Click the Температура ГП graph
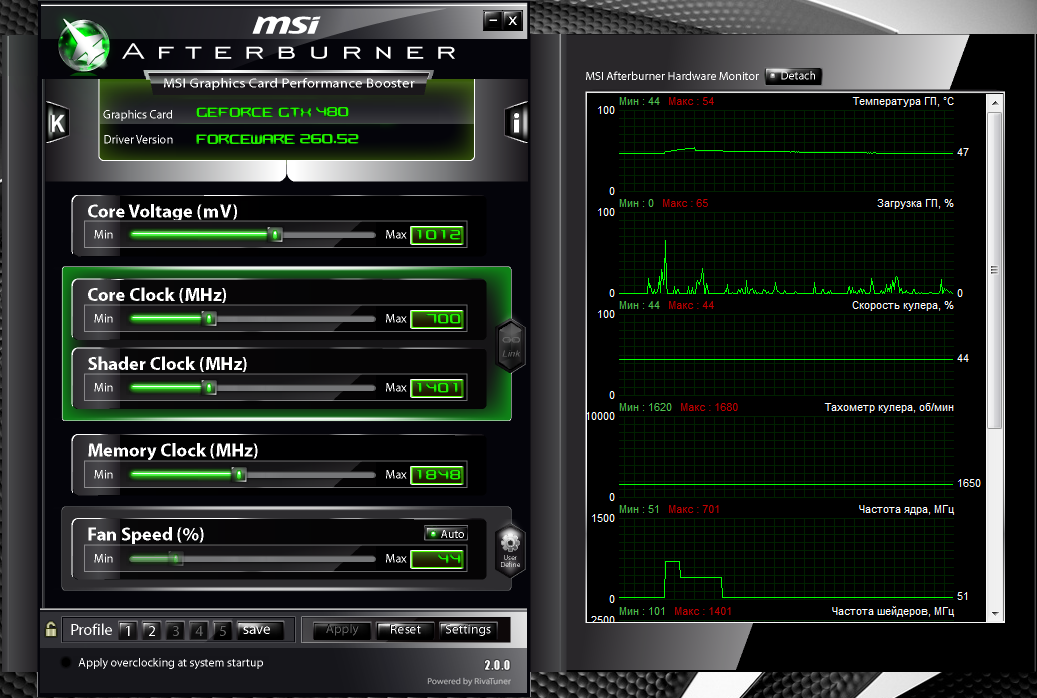 click(x=786, y=151)
